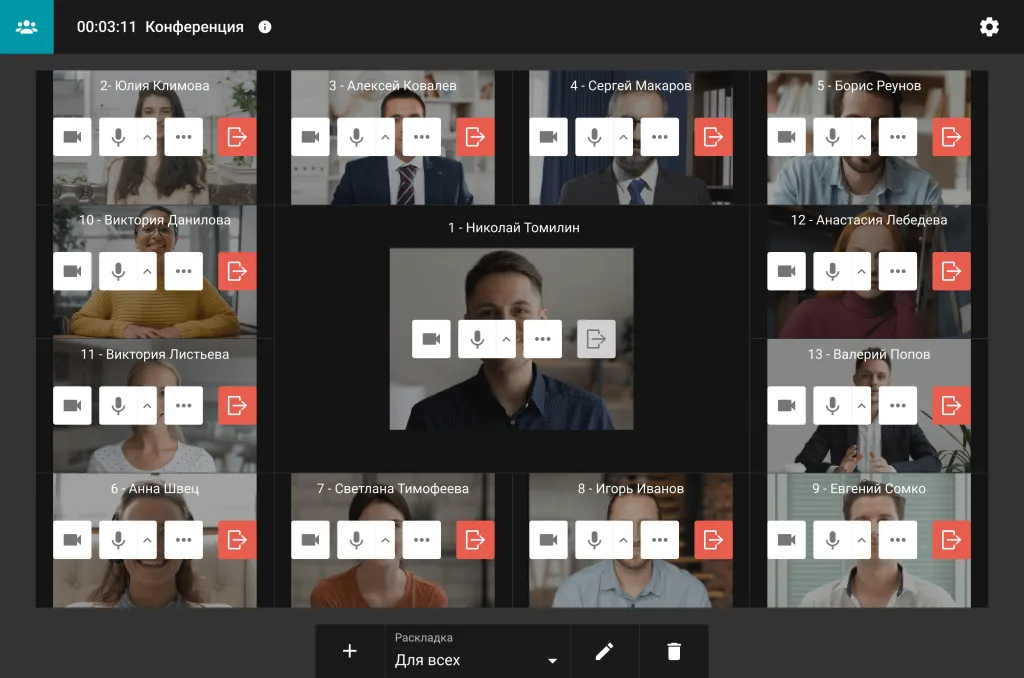The image size is (1024, 678).
Task: Kick Анастасия Лебедева from the call
Action: 951,271
